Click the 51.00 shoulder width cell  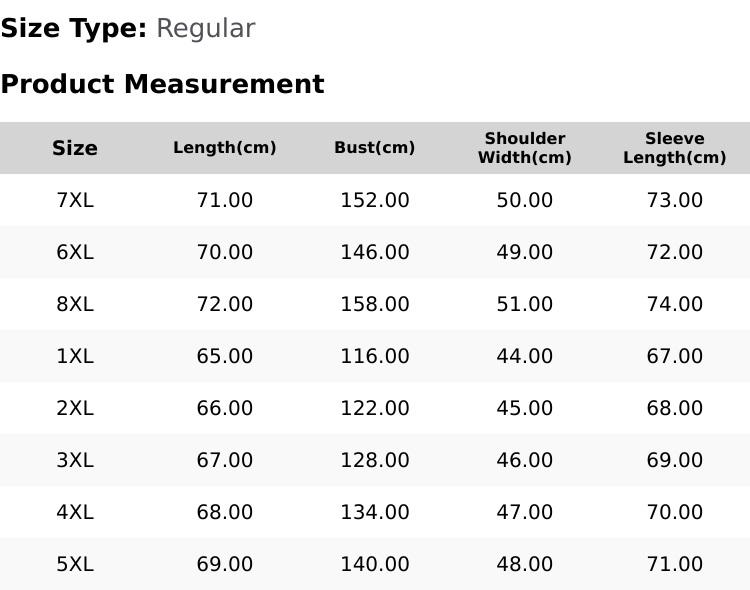point(525,304)
